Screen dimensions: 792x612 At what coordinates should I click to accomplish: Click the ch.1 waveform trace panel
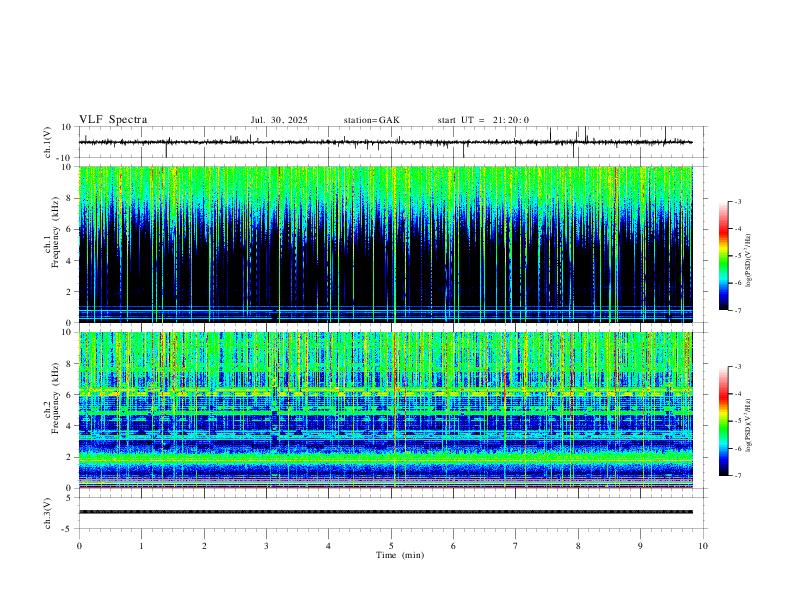tap(393, 142)
